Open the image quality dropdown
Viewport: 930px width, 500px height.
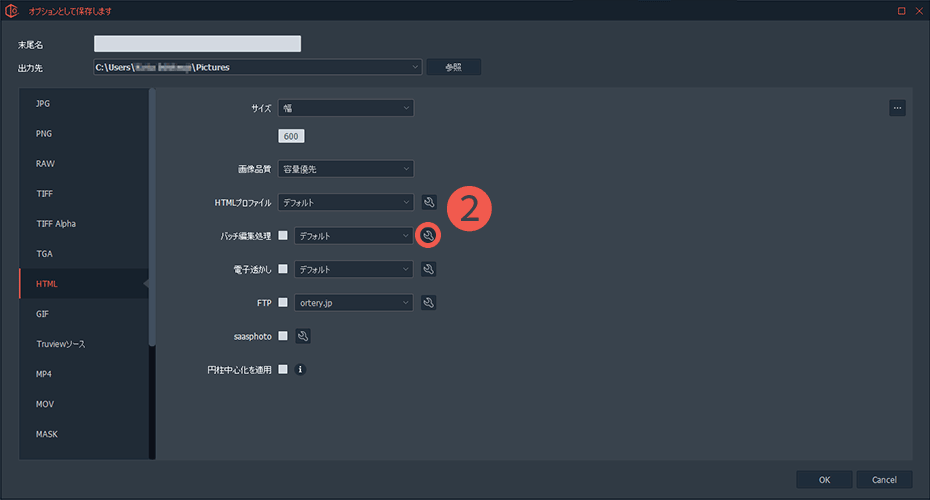[x=345, y=169]
